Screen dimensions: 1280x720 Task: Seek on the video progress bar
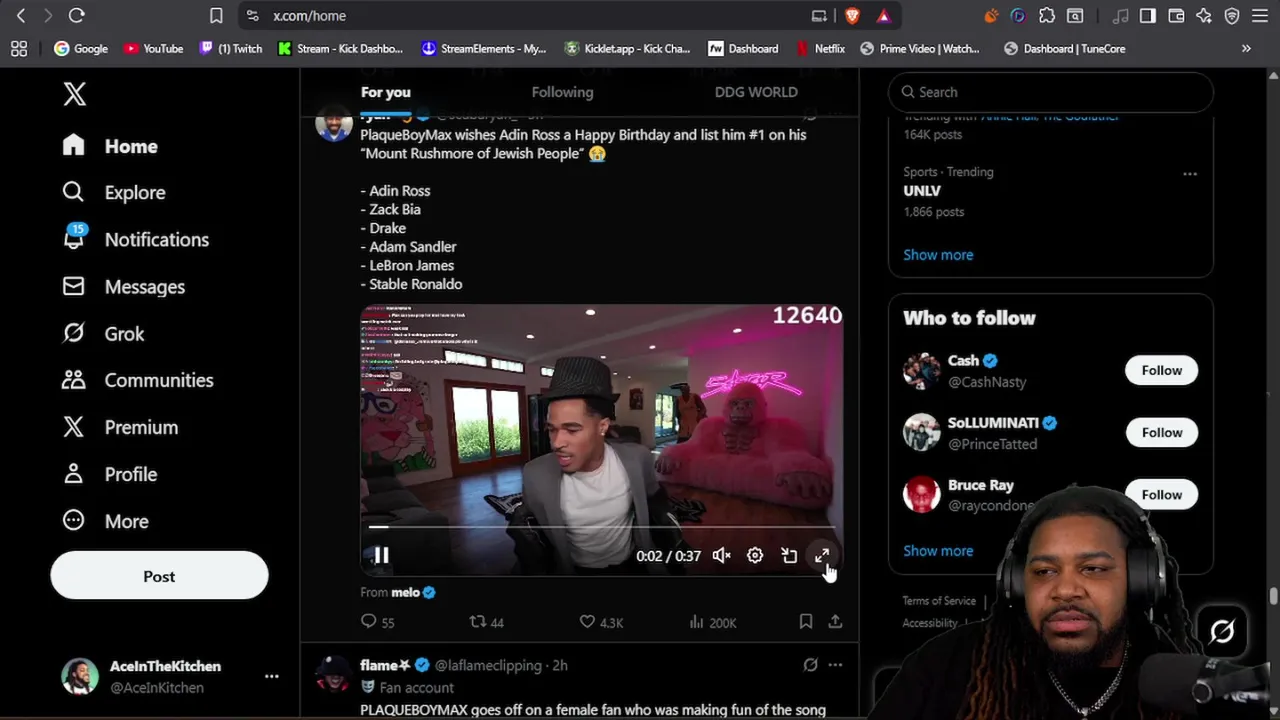602,526
